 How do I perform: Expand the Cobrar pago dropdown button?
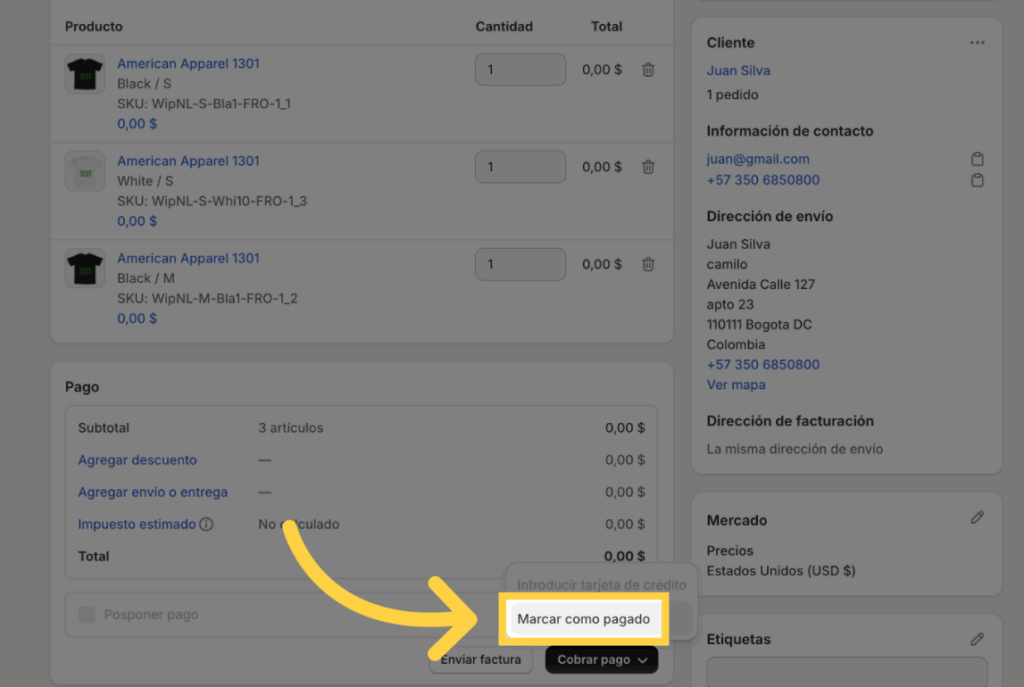[601, 660]
